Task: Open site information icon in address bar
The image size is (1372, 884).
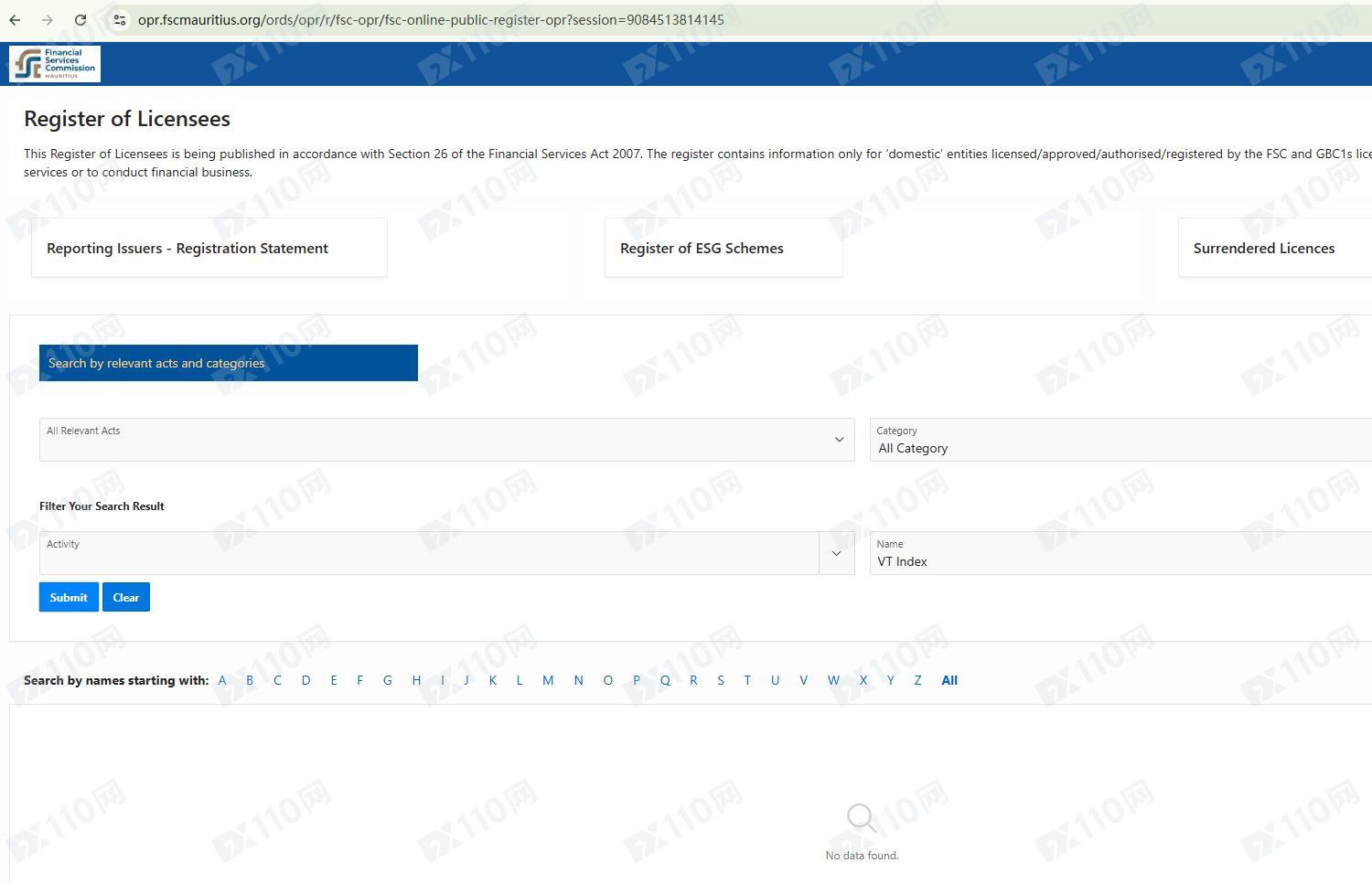Action: tap(119, 20)
